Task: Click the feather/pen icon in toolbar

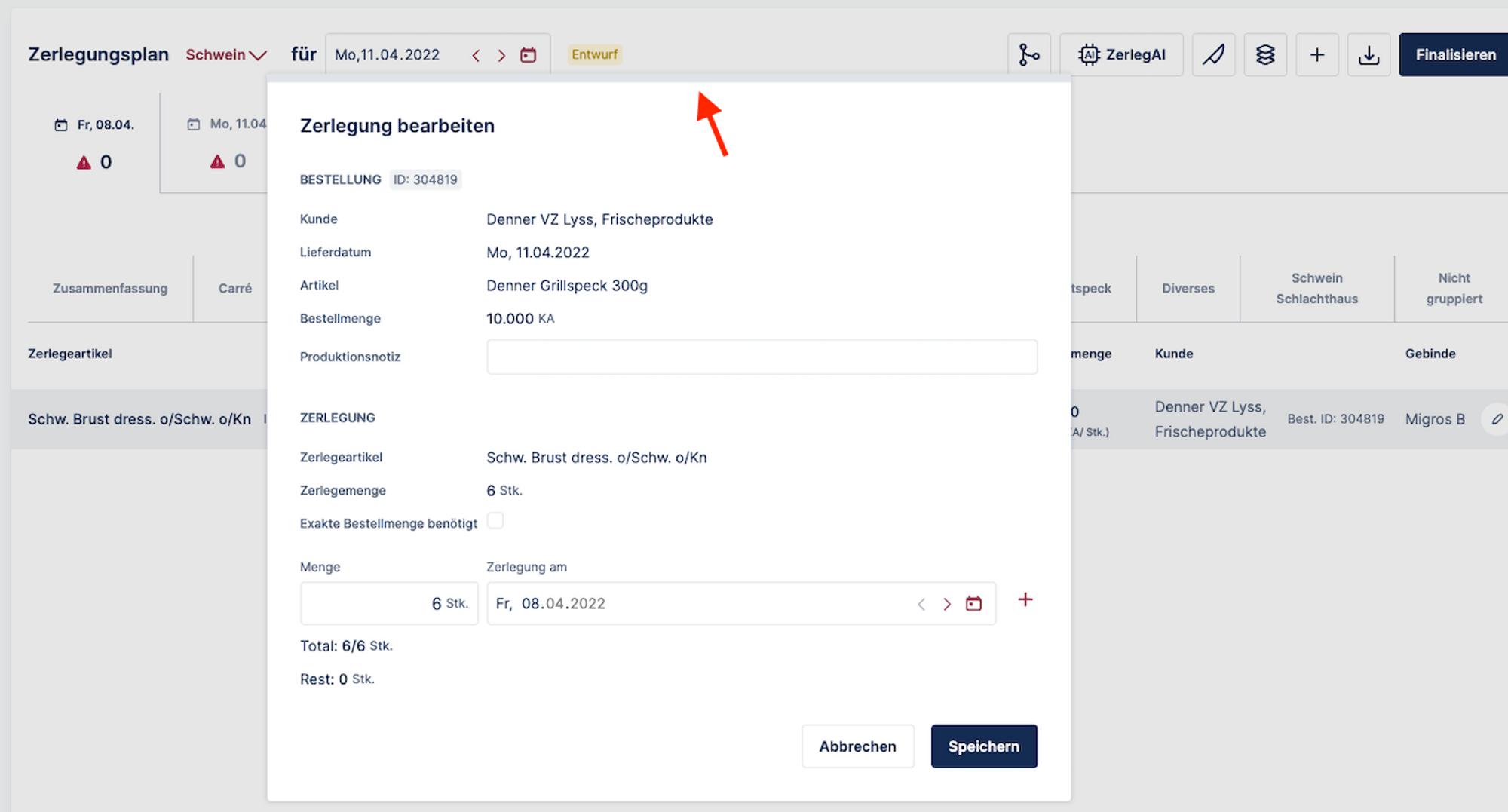Action: tap(1213, 55)
